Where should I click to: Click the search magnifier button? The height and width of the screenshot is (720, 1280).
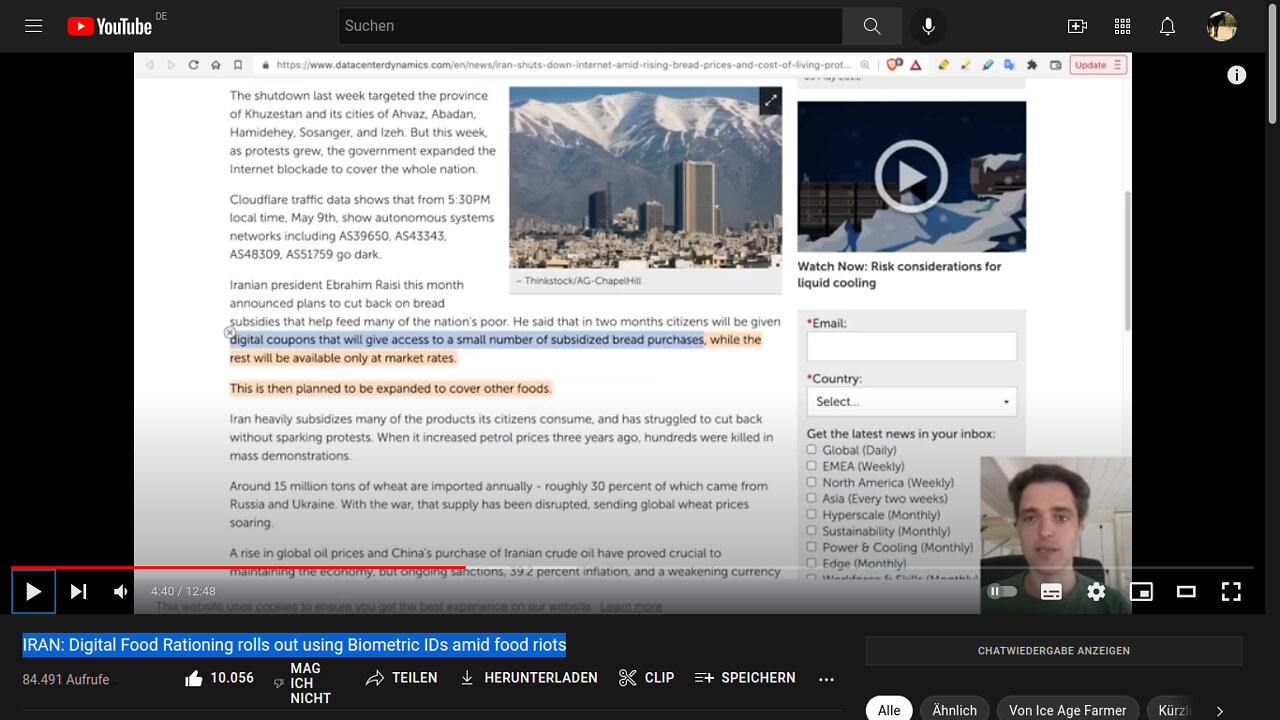(x=872, y=26)
